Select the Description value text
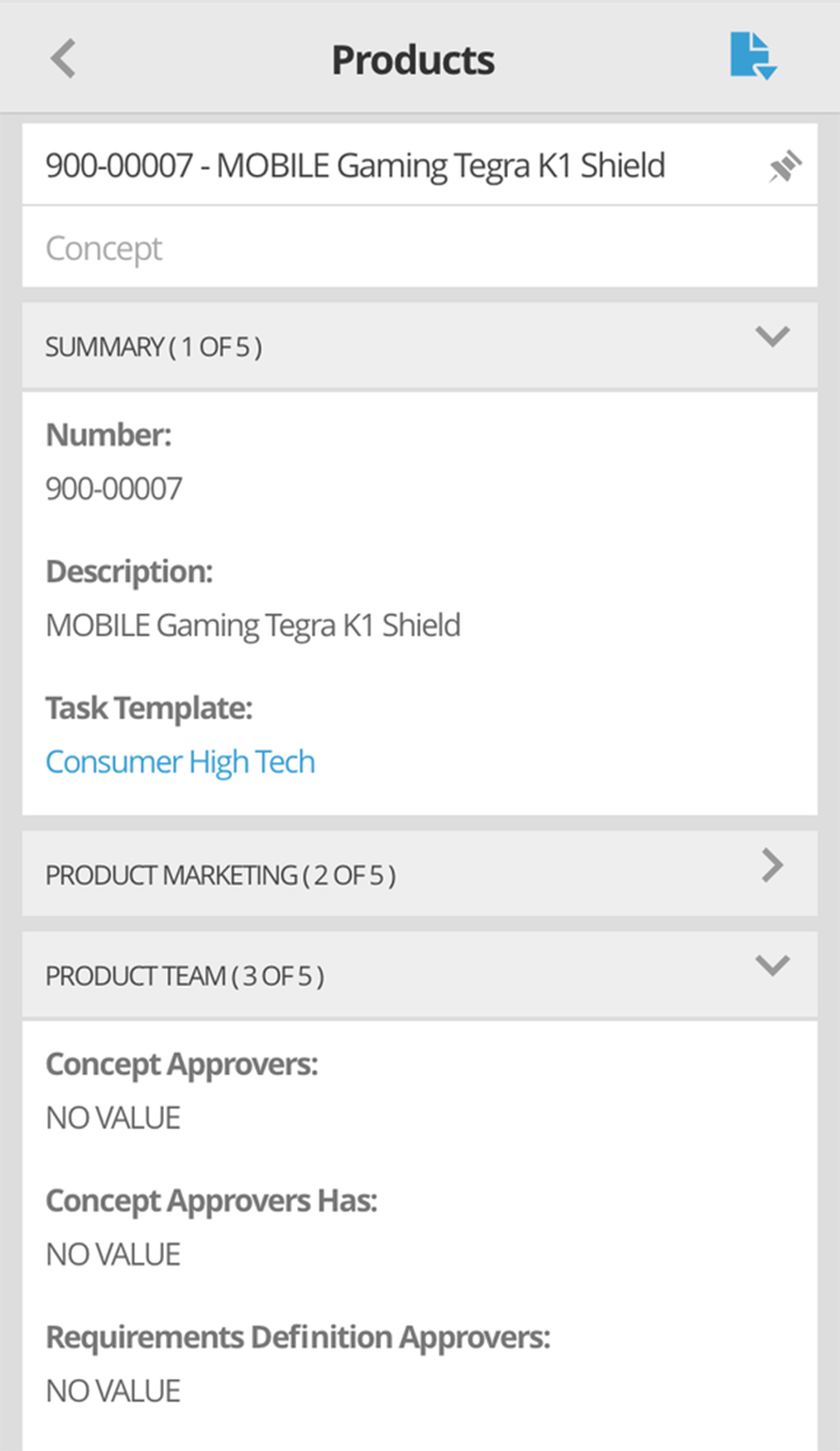840x1451 pixels. [x=253, y=626]
